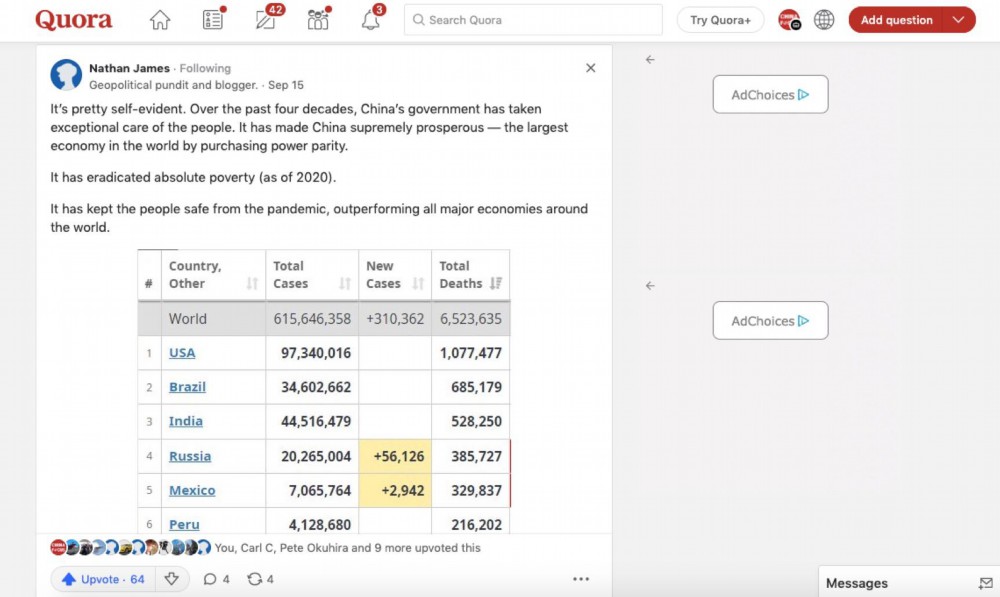Open Answer page with 42 badge
The image size is (1000, 597).
[x=266, y=20]
